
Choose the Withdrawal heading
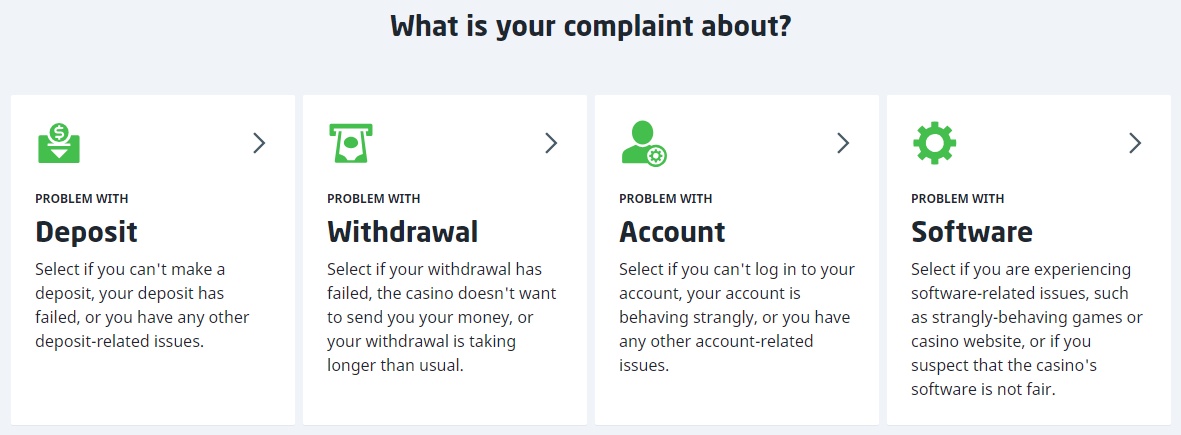pyautogui.click(x=403, y=232)
